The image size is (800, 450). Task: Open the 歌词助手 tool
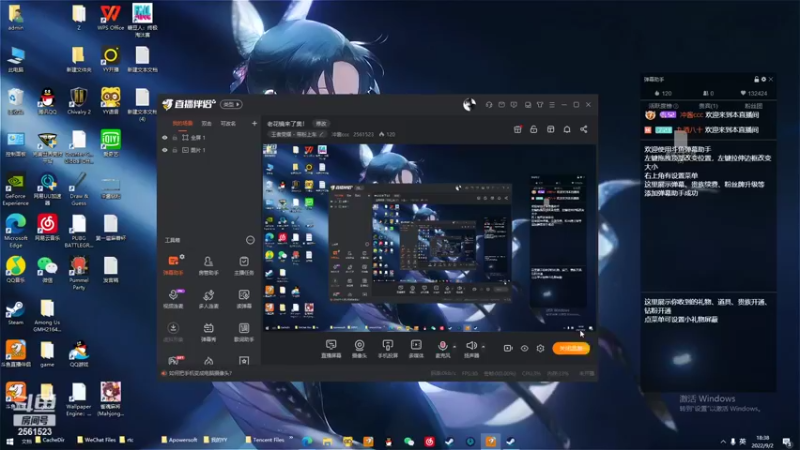(x=244, y=332)
